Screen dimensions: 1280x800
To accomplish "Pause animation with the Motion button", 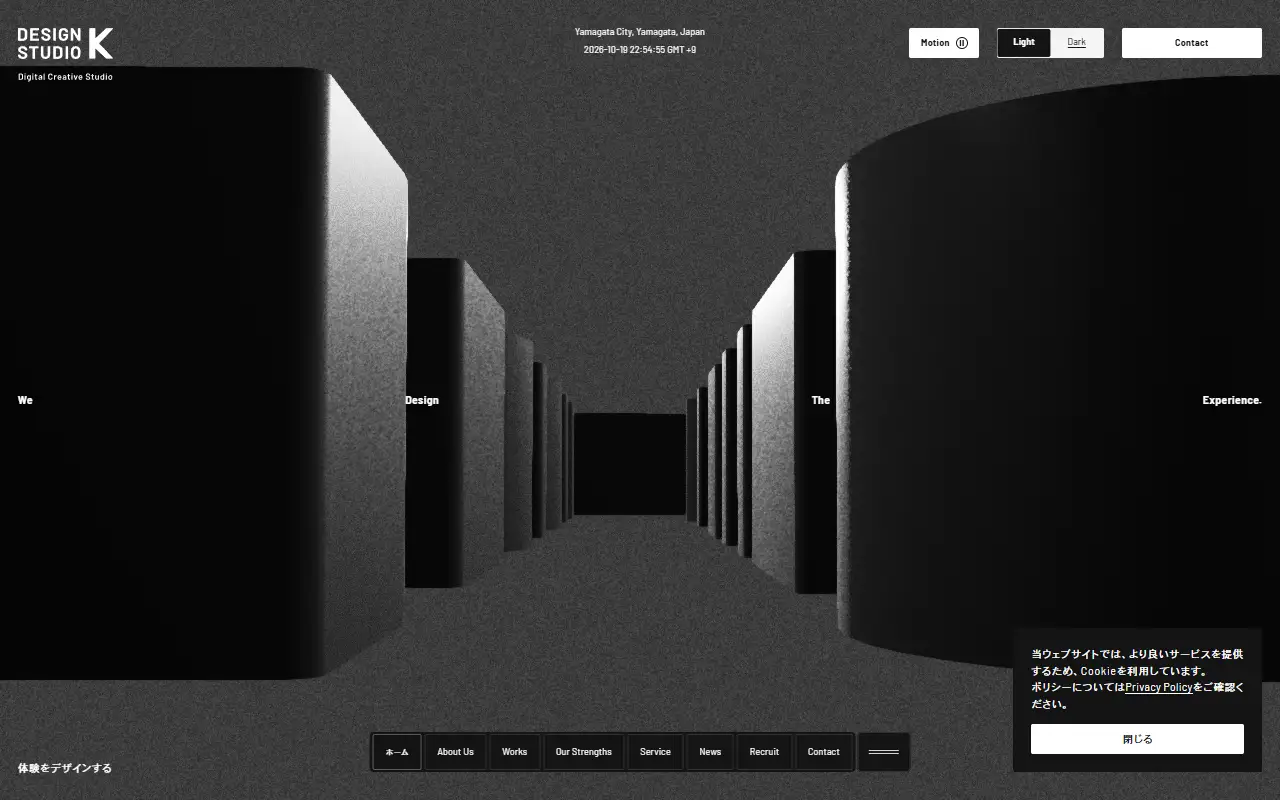I will [944, 43].
